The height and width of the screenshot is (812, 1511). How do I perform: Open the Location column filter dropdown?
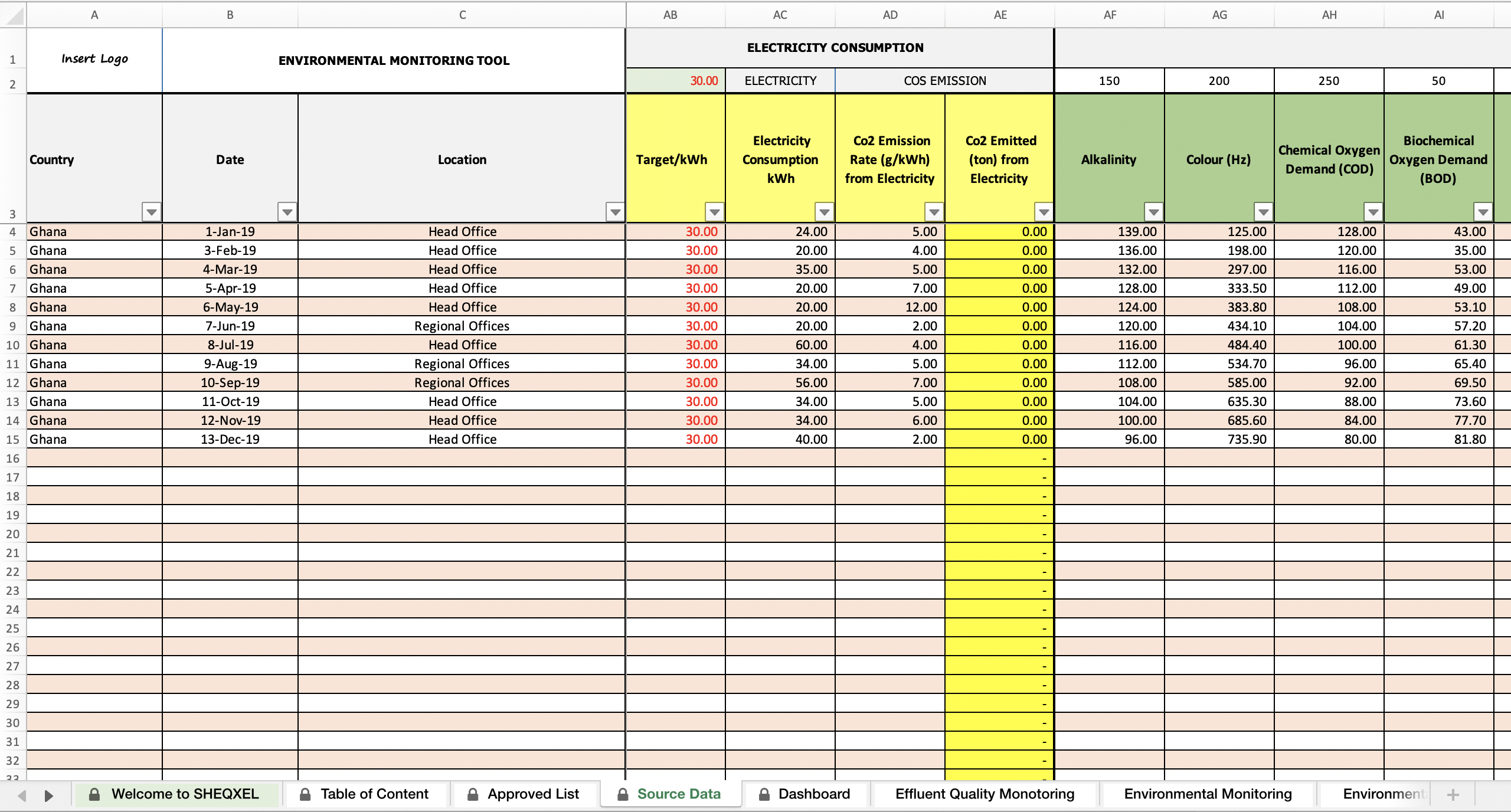(x=616, y=212)
